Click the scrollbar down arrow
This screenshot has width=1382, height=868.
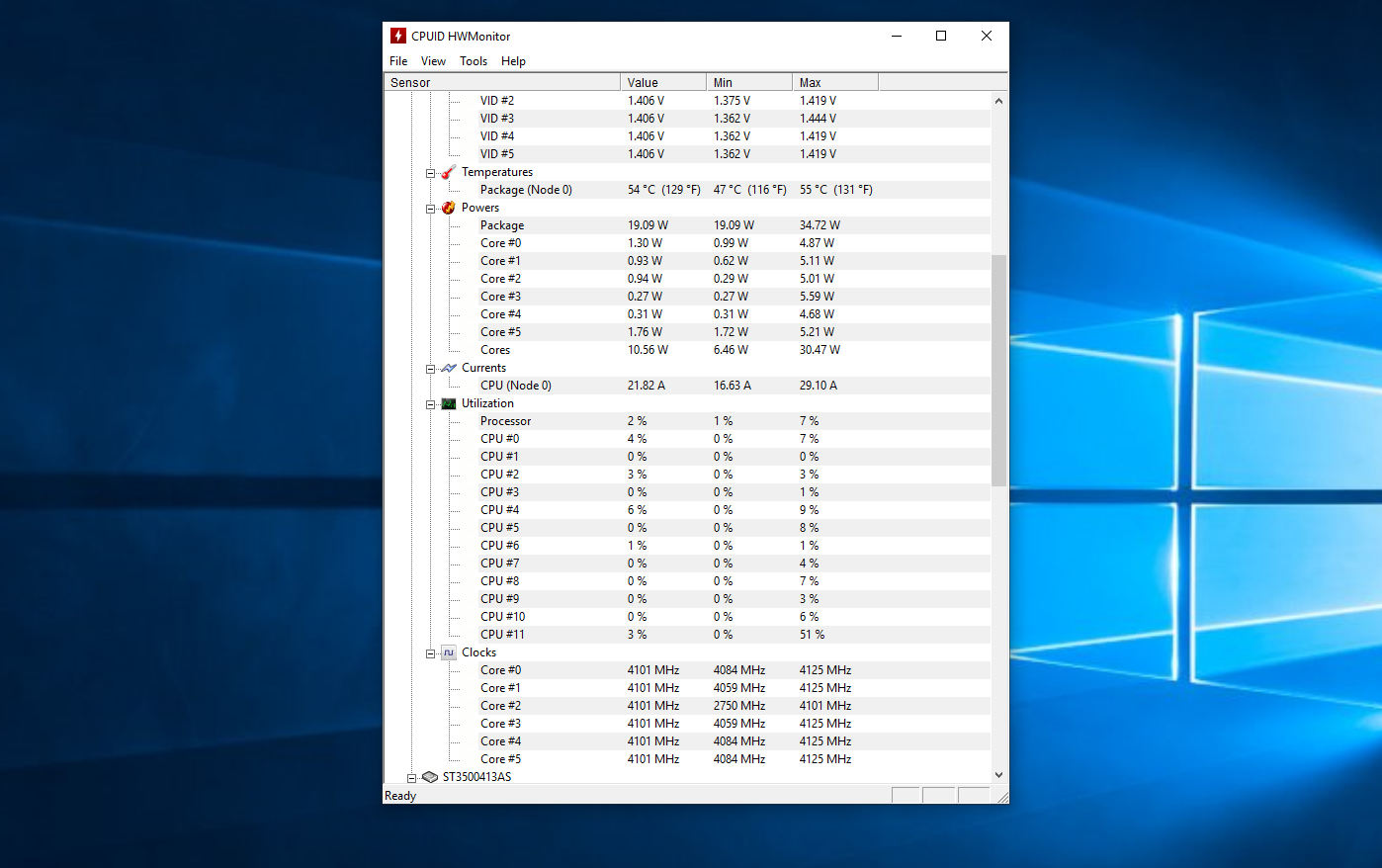pyautogui.click(x=998, y=775)
